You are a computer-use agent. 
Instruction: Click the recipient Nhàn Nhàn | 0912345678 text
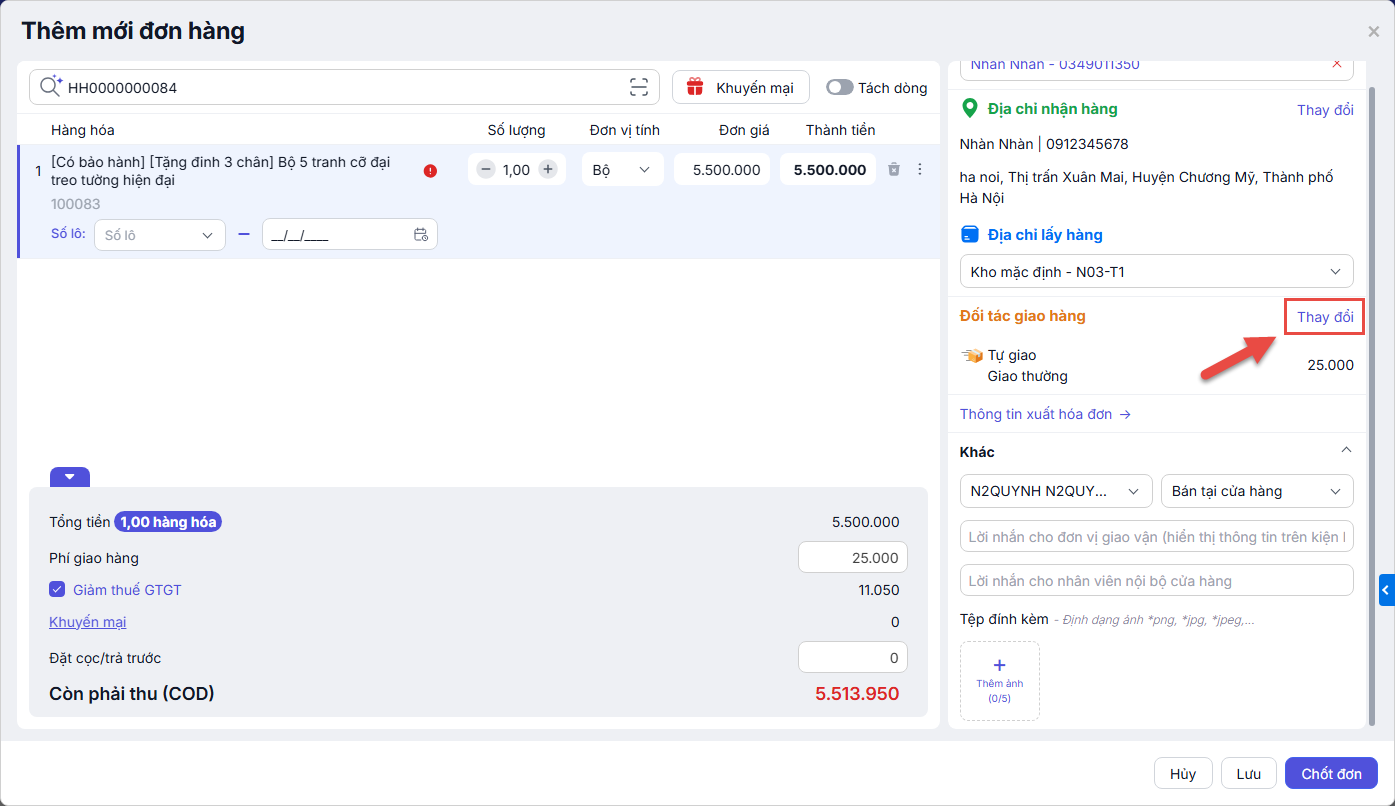coord(1044,144)
